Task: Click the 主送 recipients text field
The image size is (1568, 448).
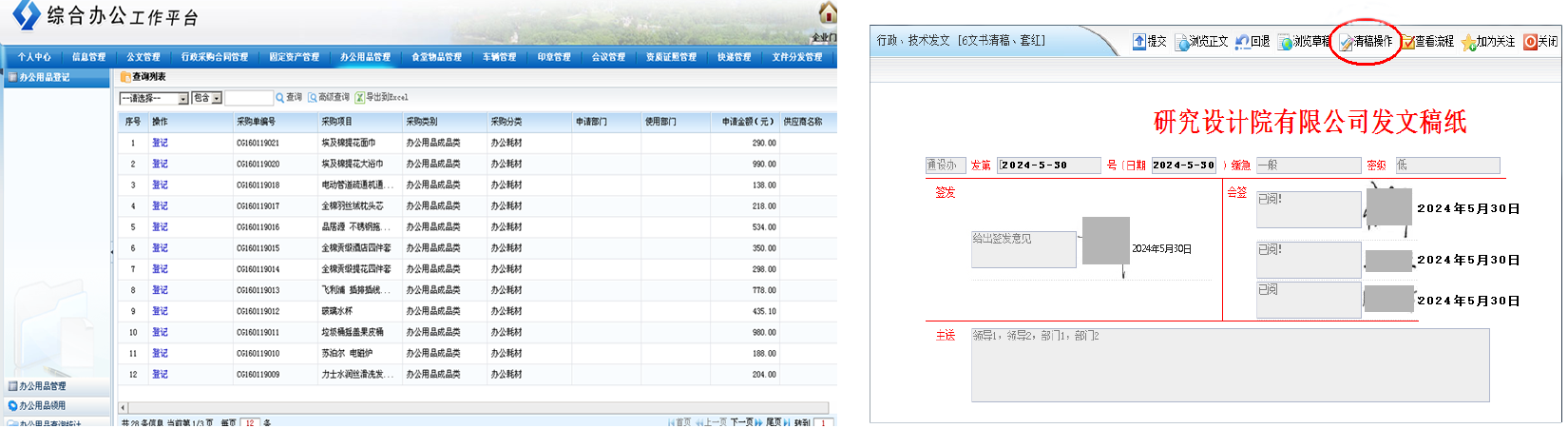Action: 1229,365
